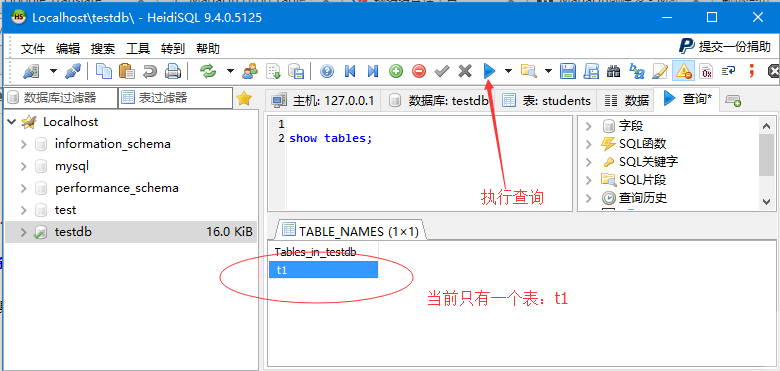Click the green Insert row plus icon
Image resolution: width=780 pixels, height=371 pixels.
396,71
